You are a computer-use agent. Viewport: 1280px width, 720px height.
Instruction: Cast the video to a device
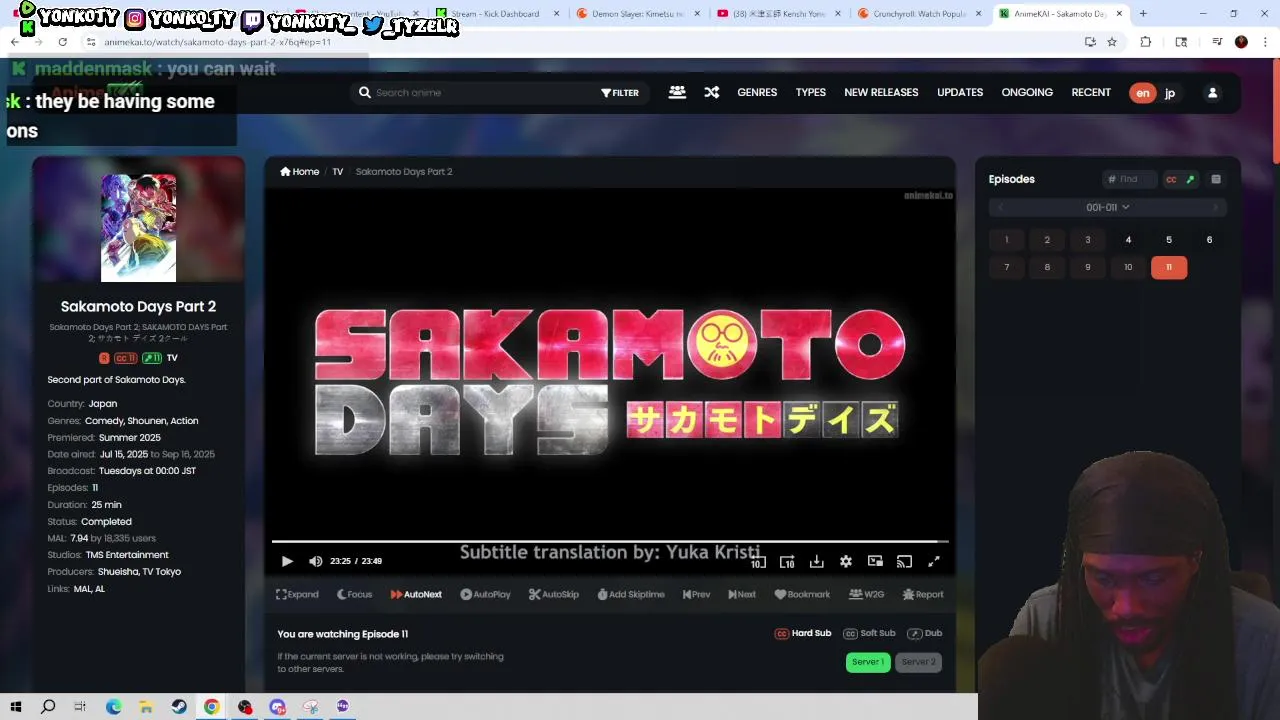904,562
